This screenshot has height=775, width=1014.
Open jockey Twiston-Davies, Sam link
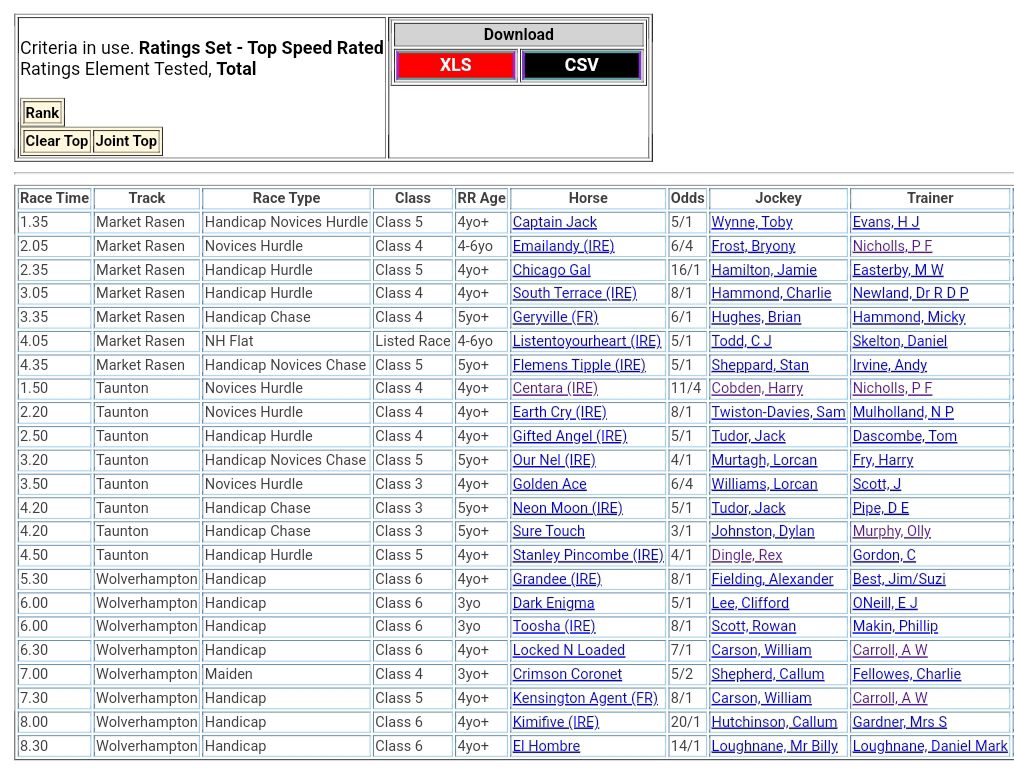tap(778, 412)
